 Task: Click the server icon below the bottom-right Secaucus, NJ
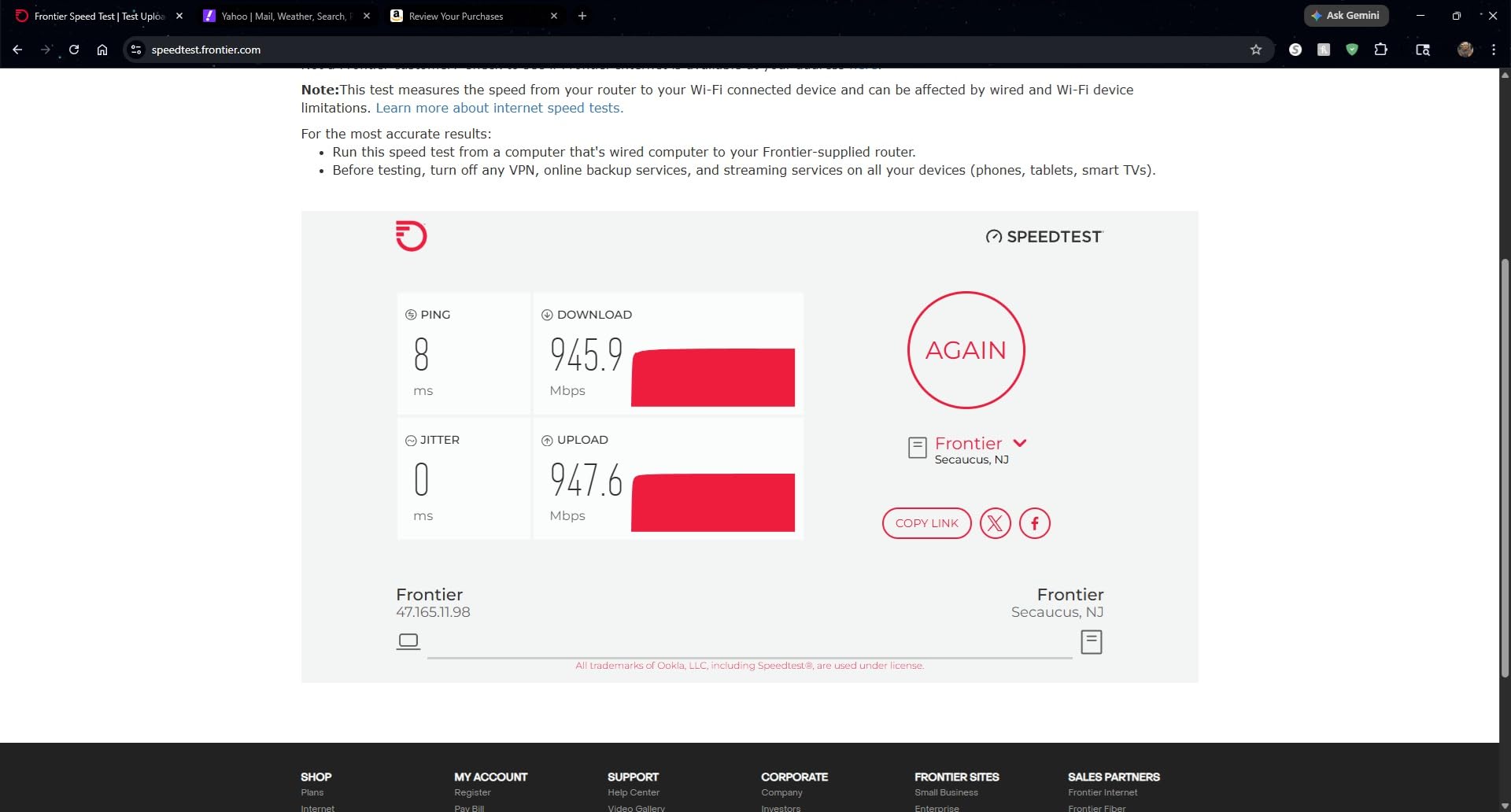pos(1092,642)
